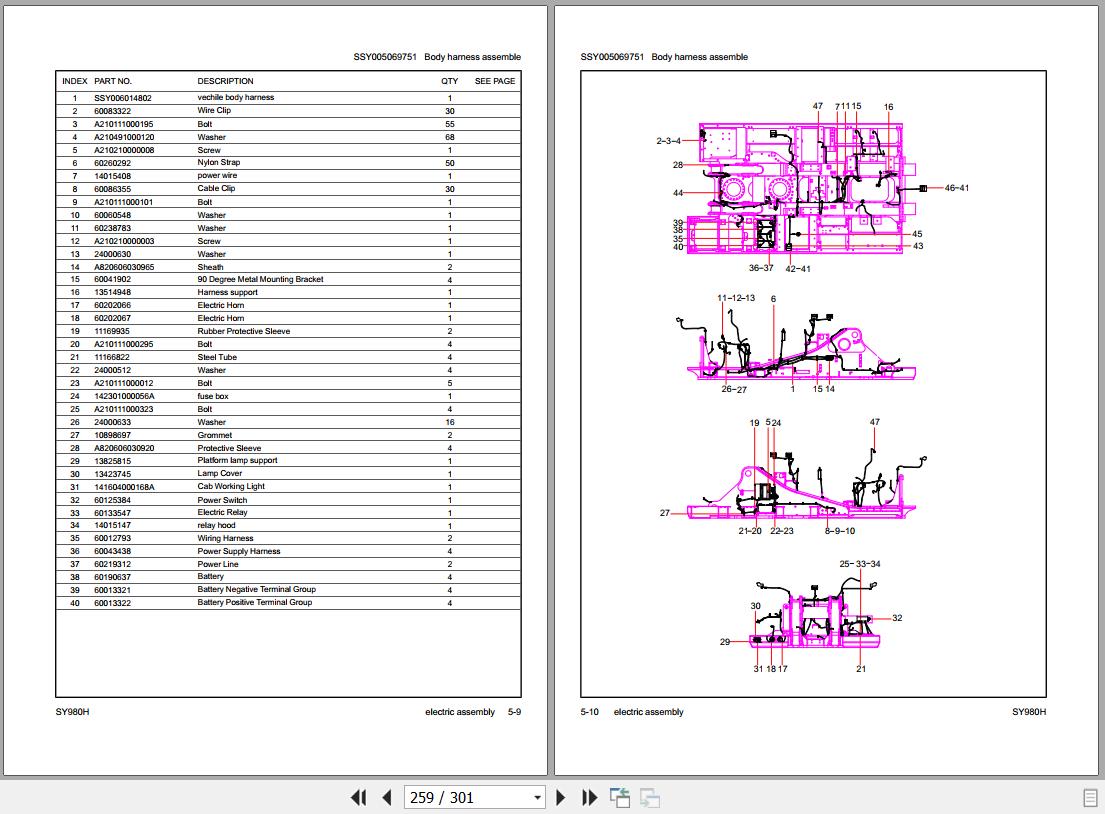Screen dimensions: 1105x814
Task: Select the 'Wire Clip' description
Action: 214,111
